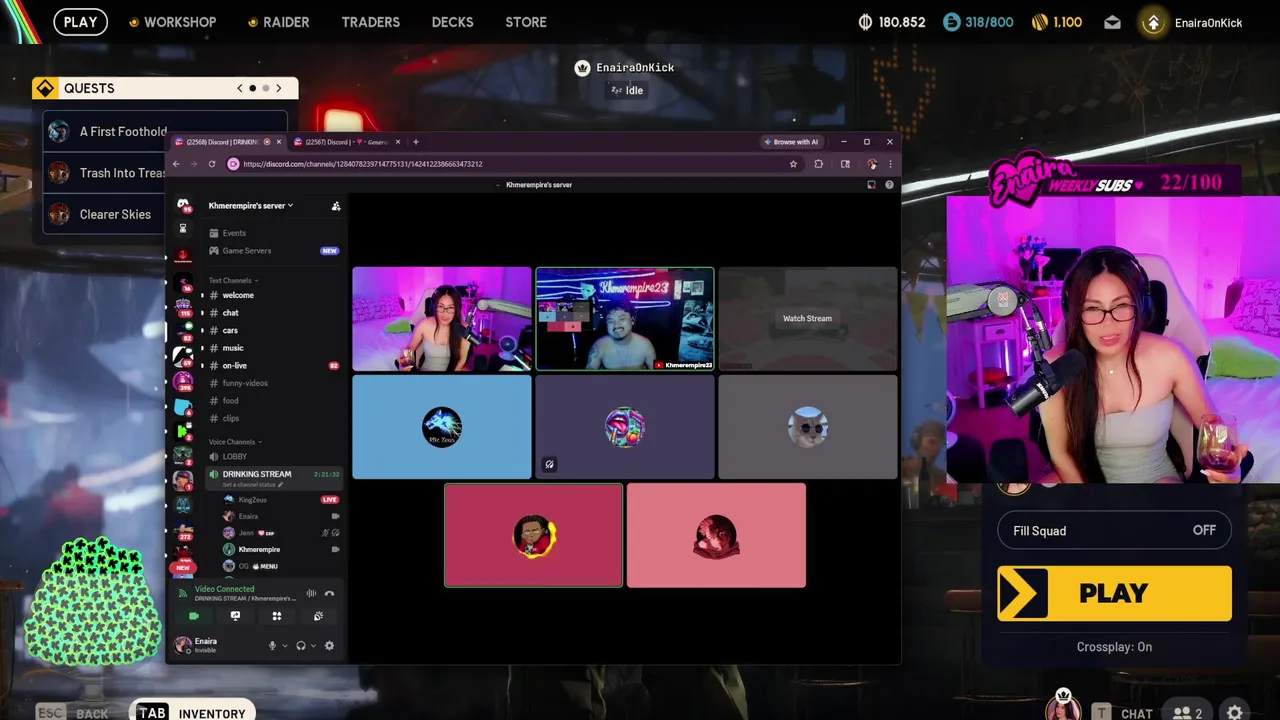Go to next quests page arrow

(x=279, y=88)
